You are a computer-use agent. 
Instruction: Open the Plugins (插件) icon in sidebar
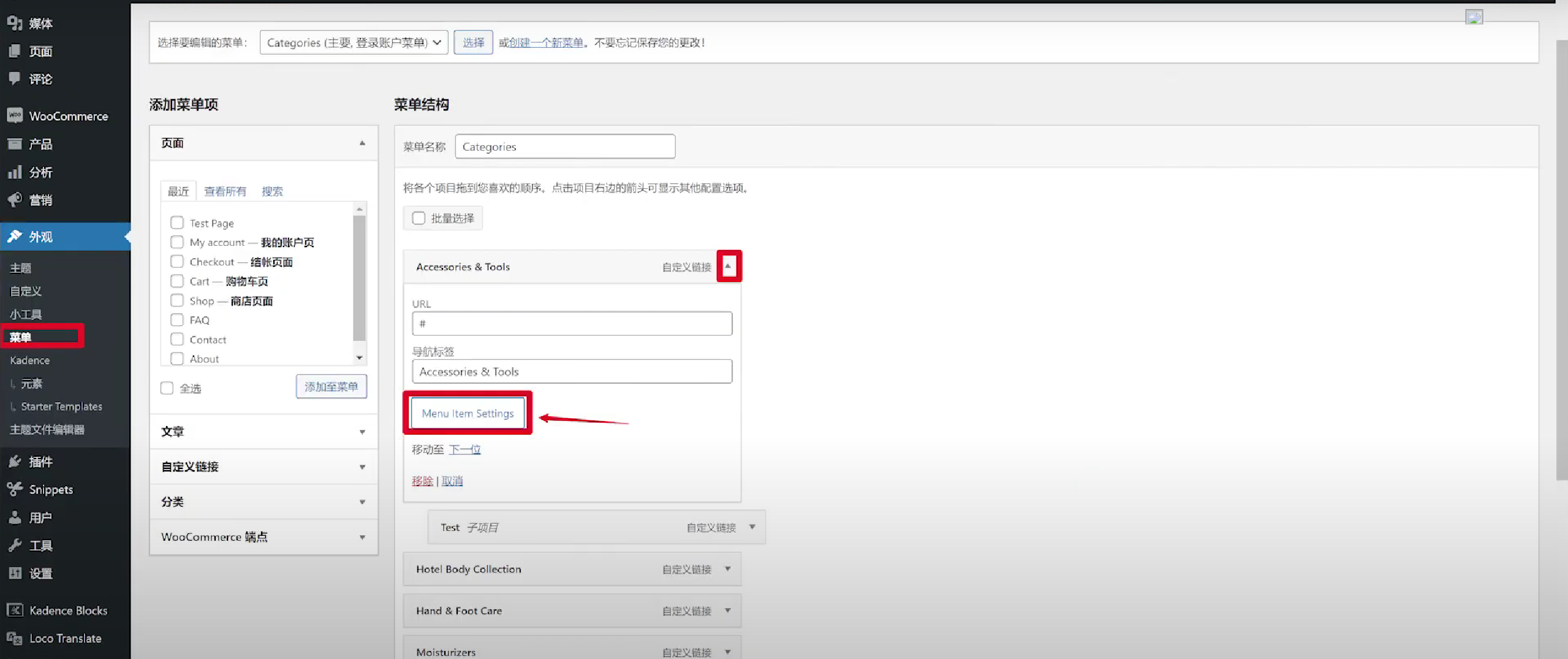click(x=15, y=462)
